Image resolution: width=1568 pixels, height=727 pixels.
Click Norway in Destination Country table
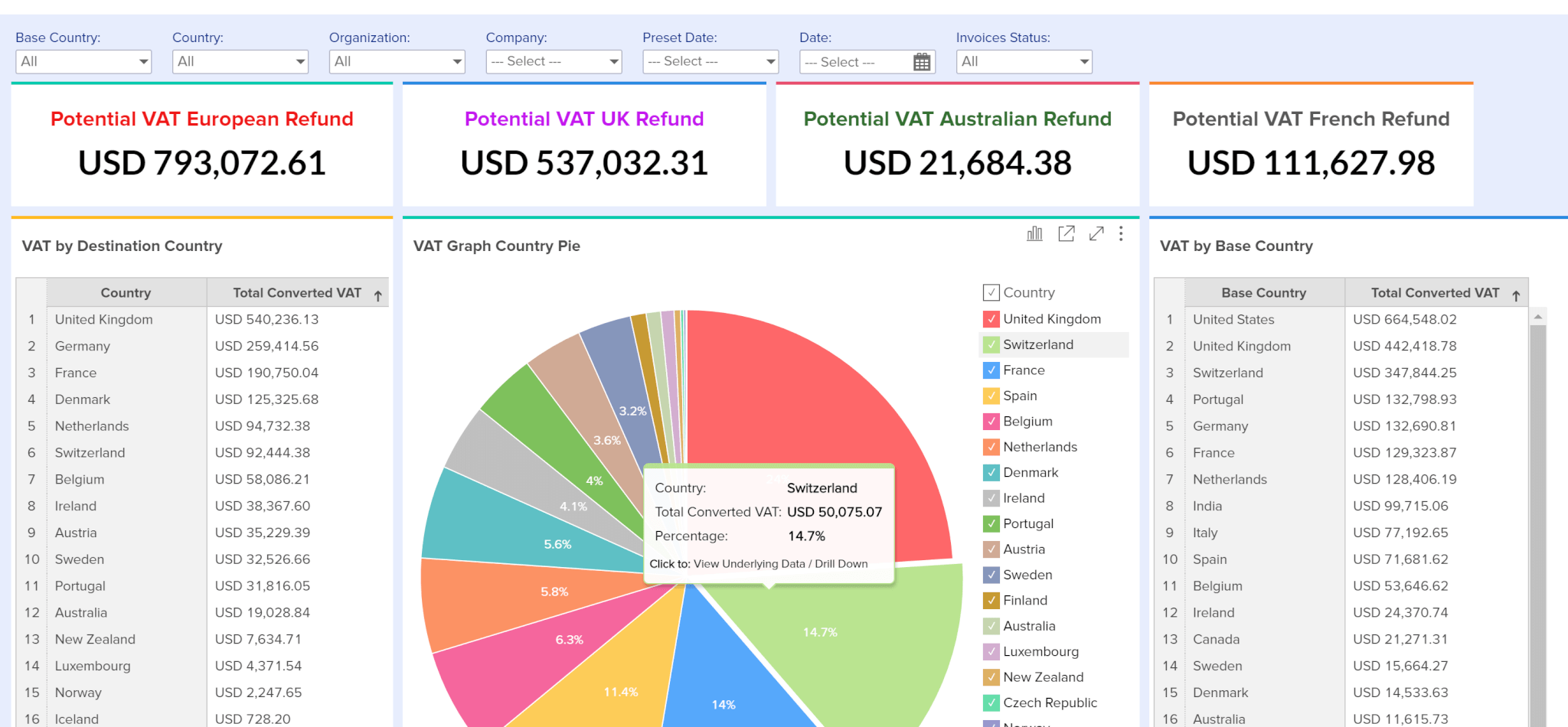coord(78,693)
